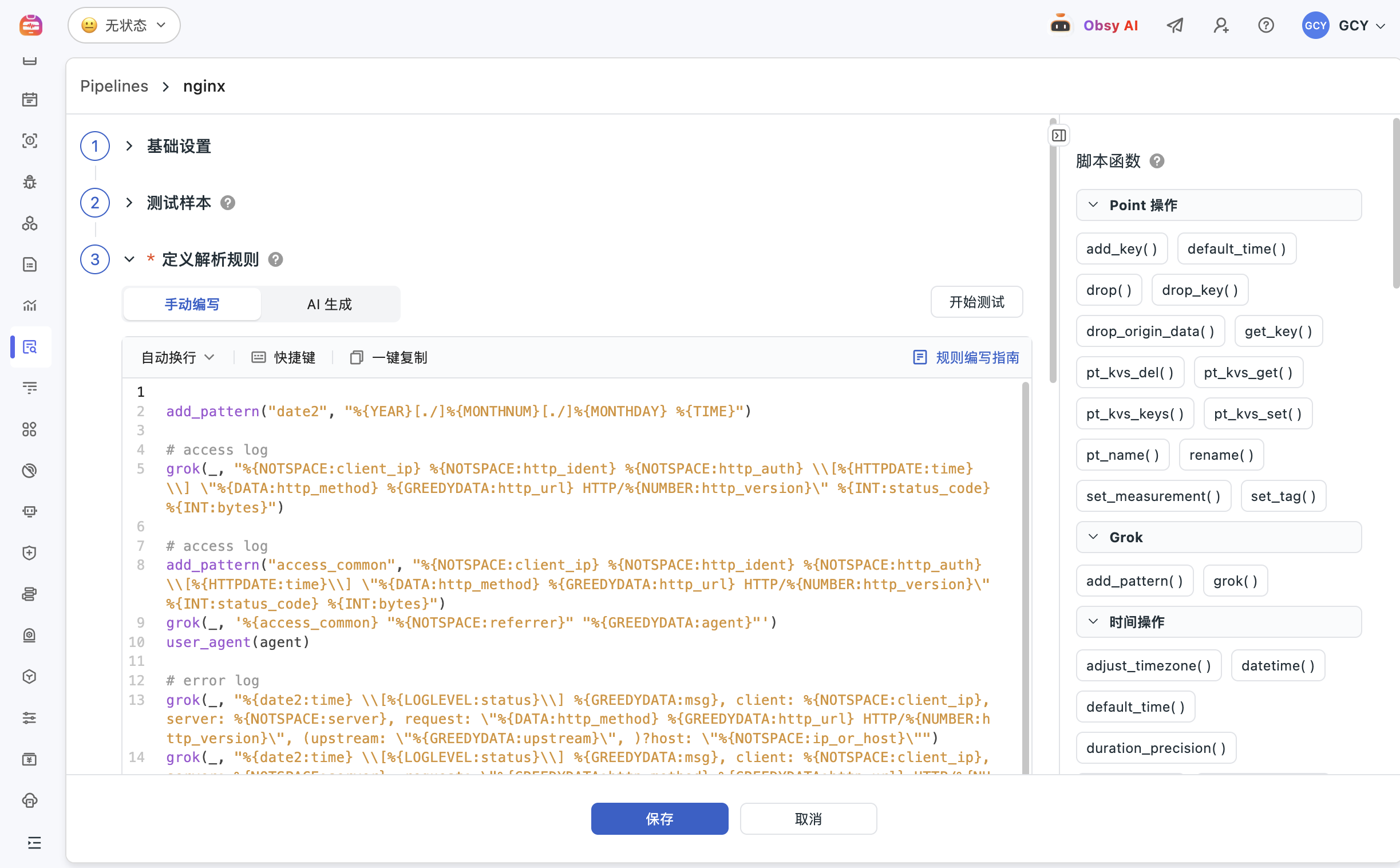Open the help question mark in header
Screen dimensions: 1400x868
[x=1265, y=25]
